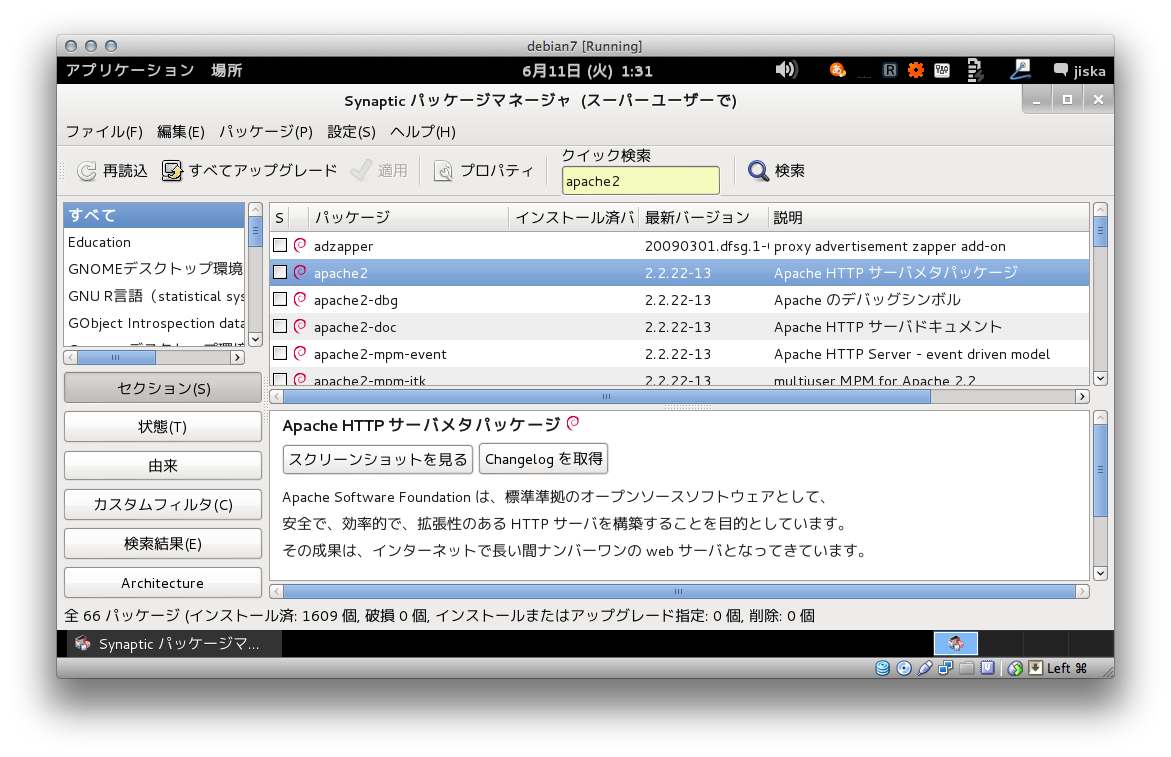Click the package list horizontal scrollbar thumb
Viewport: 1171px width, 757px height.
[606, 396]
